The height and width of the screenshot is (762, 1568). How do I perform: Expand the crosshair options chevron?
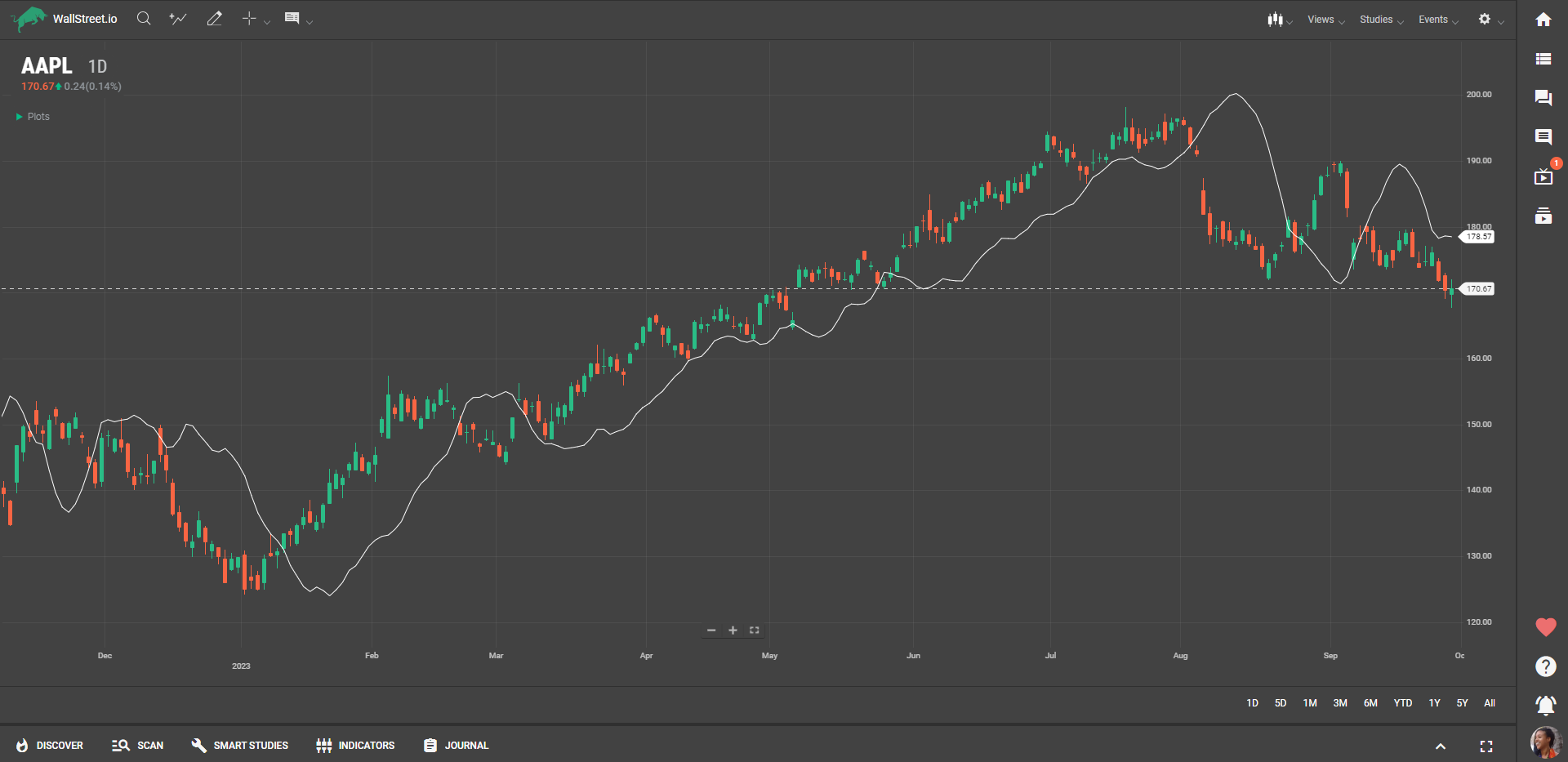coord(267,22)
